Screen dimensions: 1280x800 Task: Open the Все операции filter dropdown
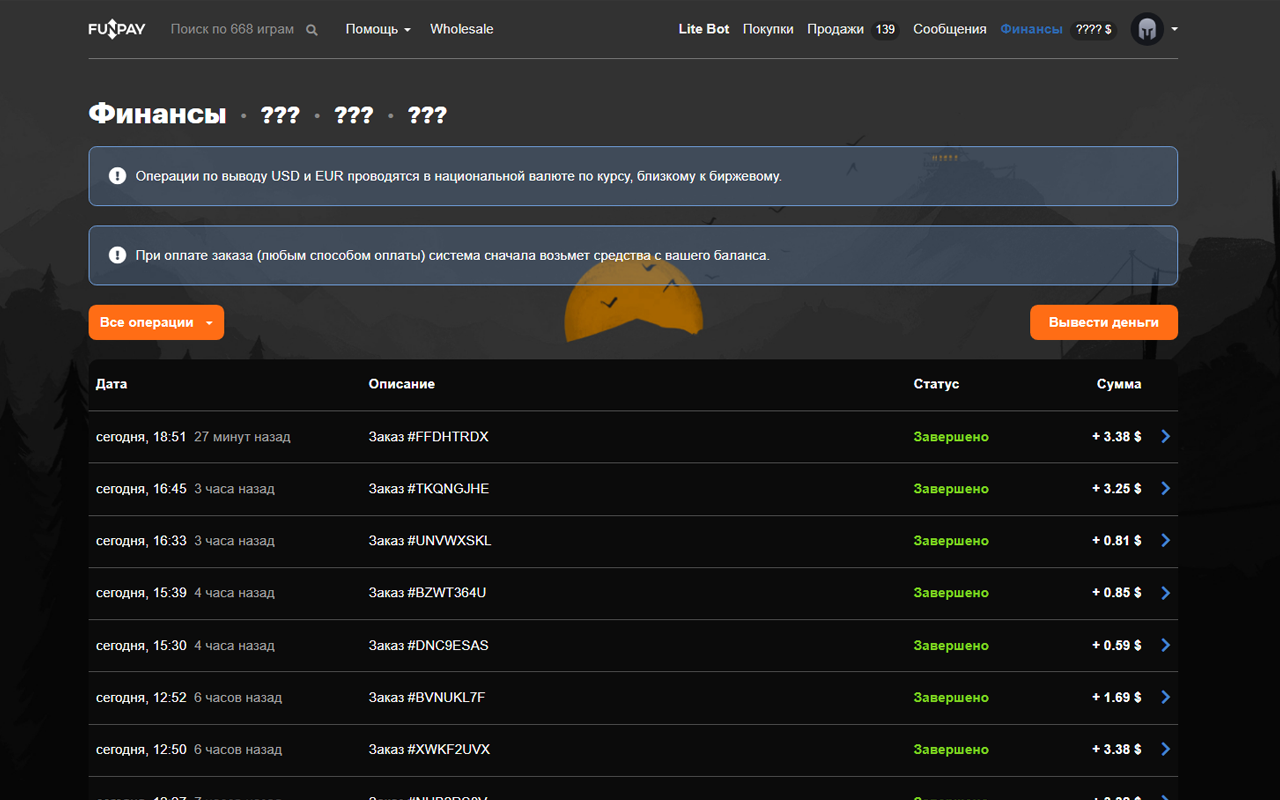tap(156, 323)
